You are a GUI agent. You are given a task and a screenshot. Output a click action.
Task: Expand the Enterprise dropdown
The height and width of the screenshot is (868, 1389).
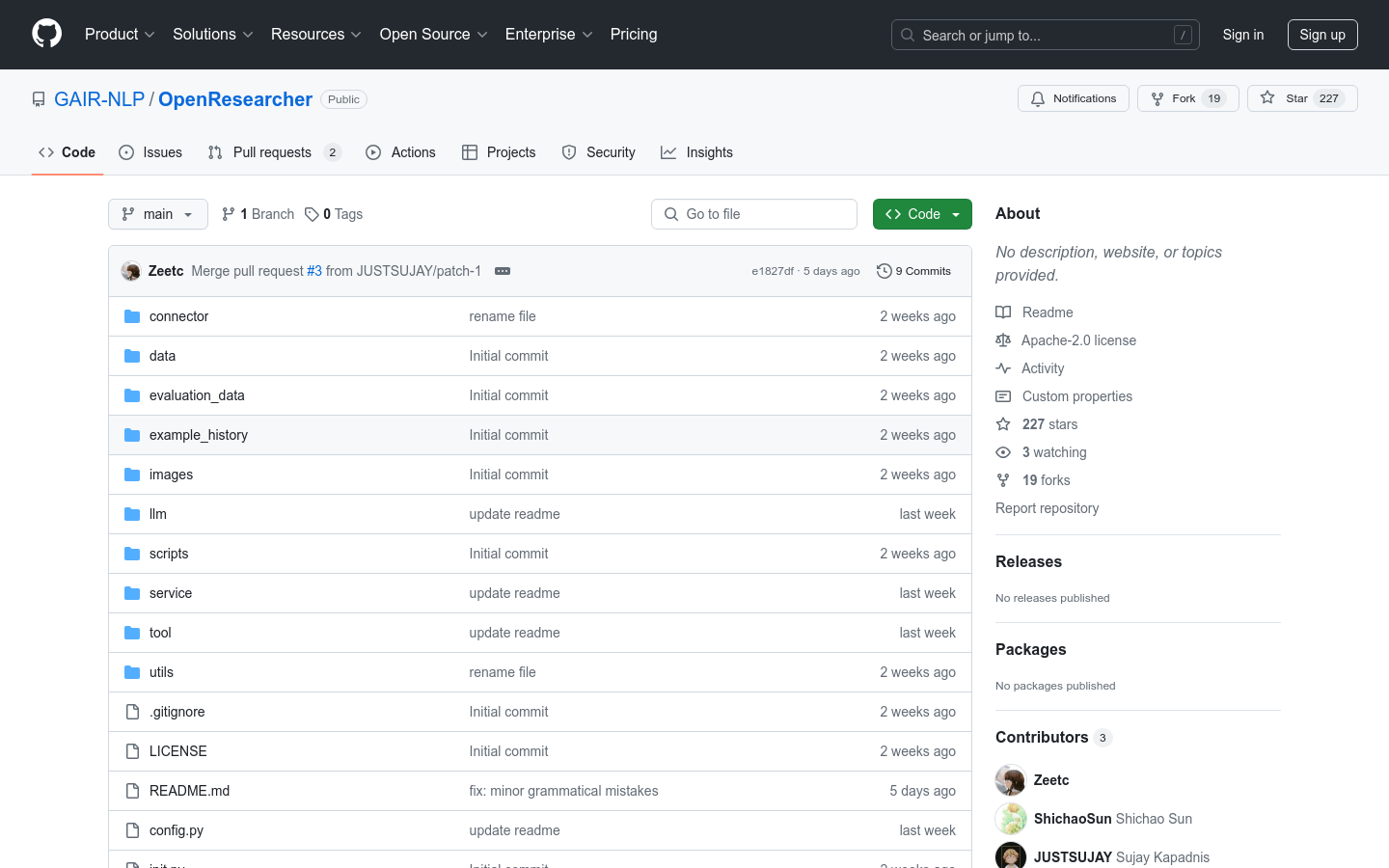549,34
